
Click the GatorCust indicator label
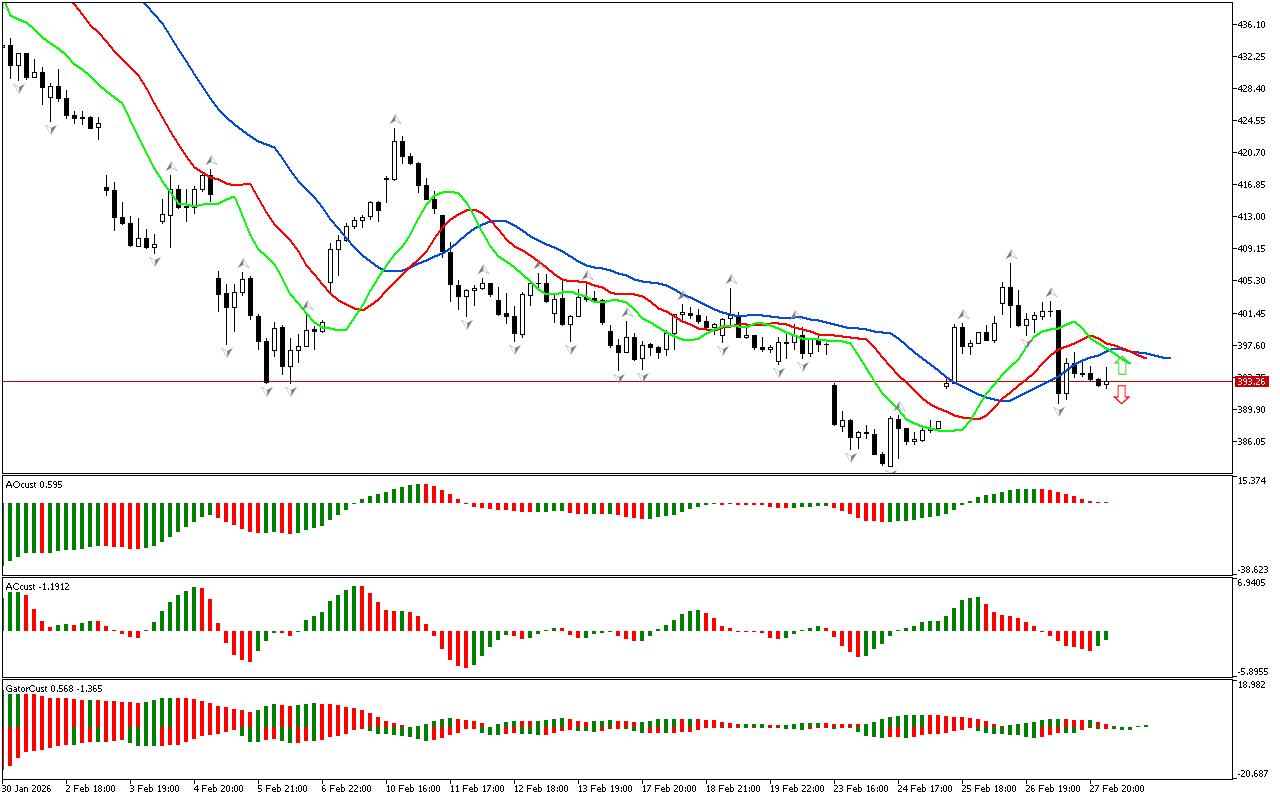coord(52,688)
